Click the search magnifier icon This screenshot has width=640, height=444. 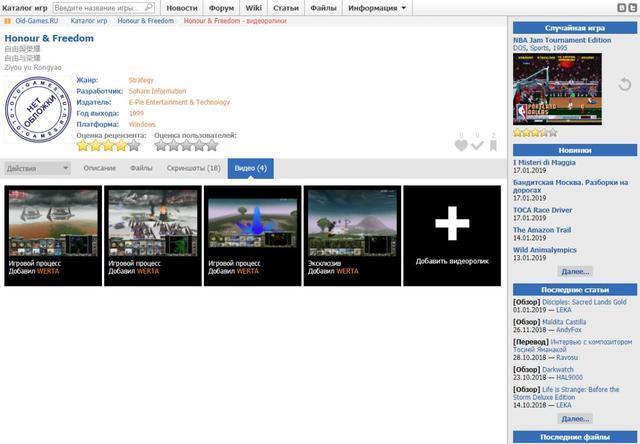[x=149, y=7]
